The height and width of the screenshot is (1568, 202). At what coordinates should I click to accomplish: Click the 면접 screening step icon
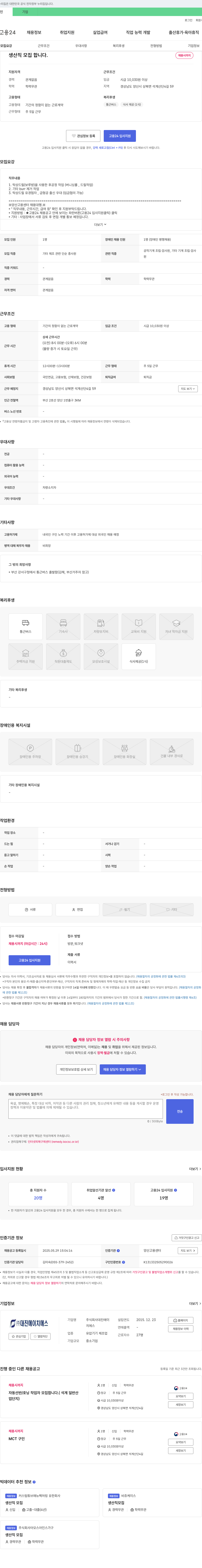point(77,909)
